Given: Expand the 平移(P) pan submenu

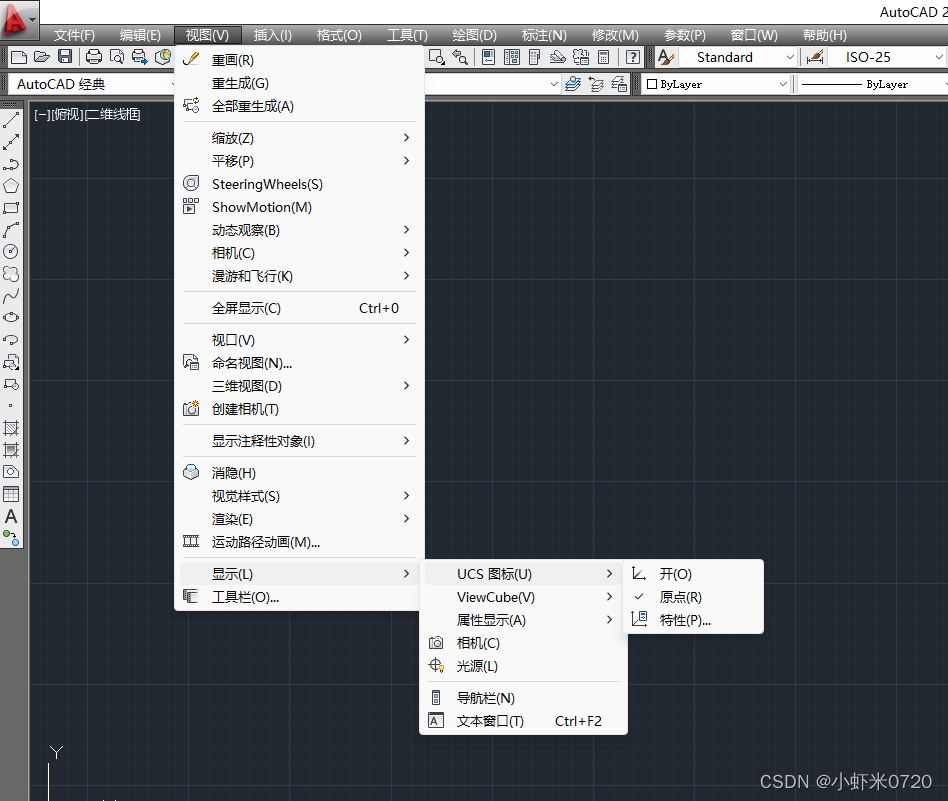Looking at the screenshot, I should (x=299, y=161).
